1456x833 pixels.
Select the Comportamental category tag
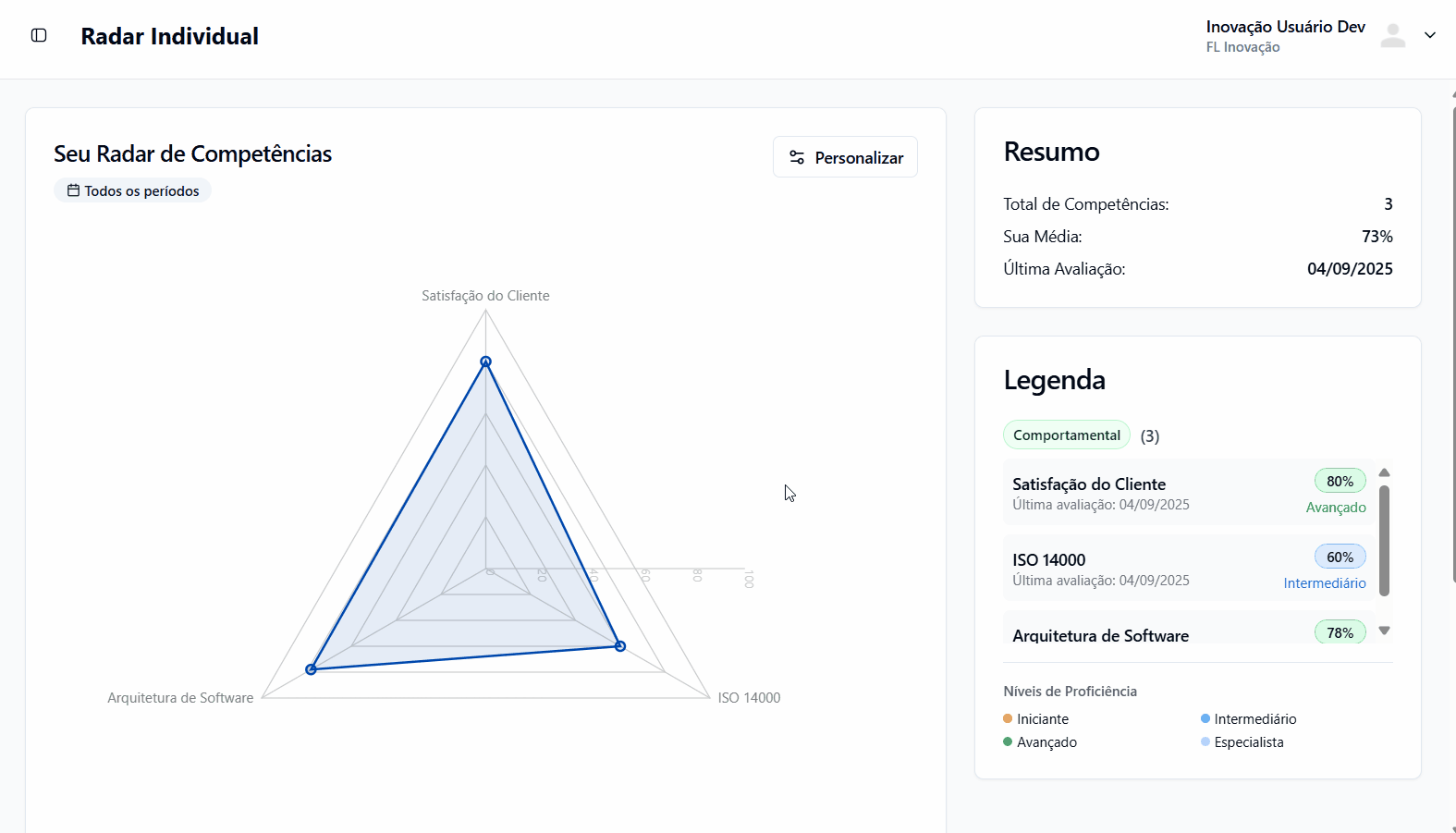[x=1066, y=435]
